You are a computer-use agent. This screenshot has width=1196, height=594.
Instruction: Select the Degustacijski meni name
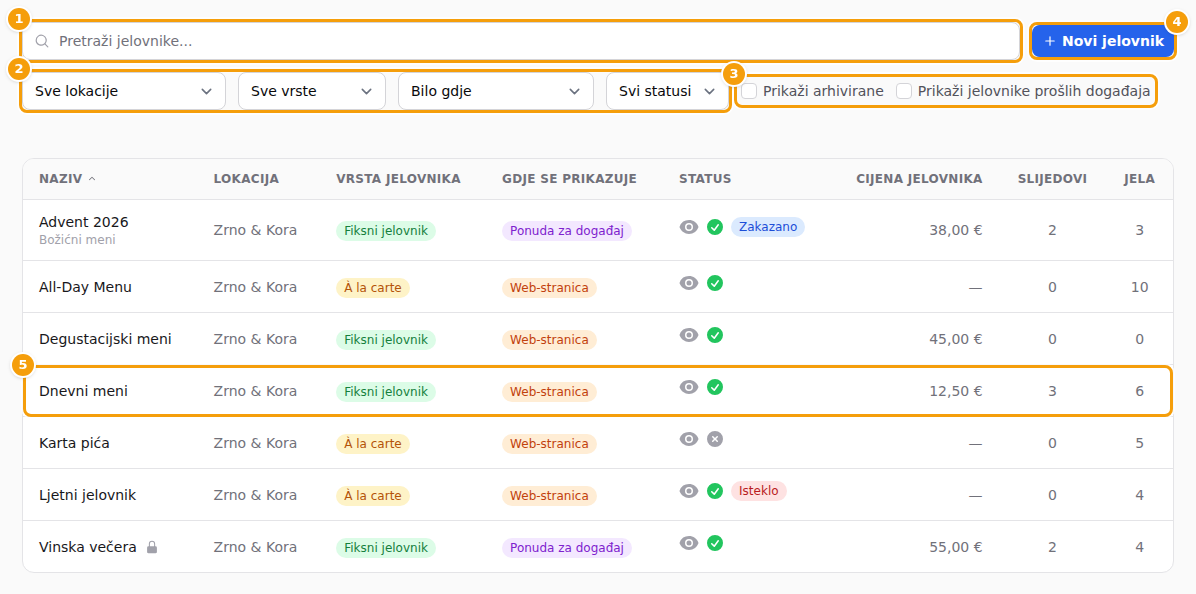click(x=105, y=339)
